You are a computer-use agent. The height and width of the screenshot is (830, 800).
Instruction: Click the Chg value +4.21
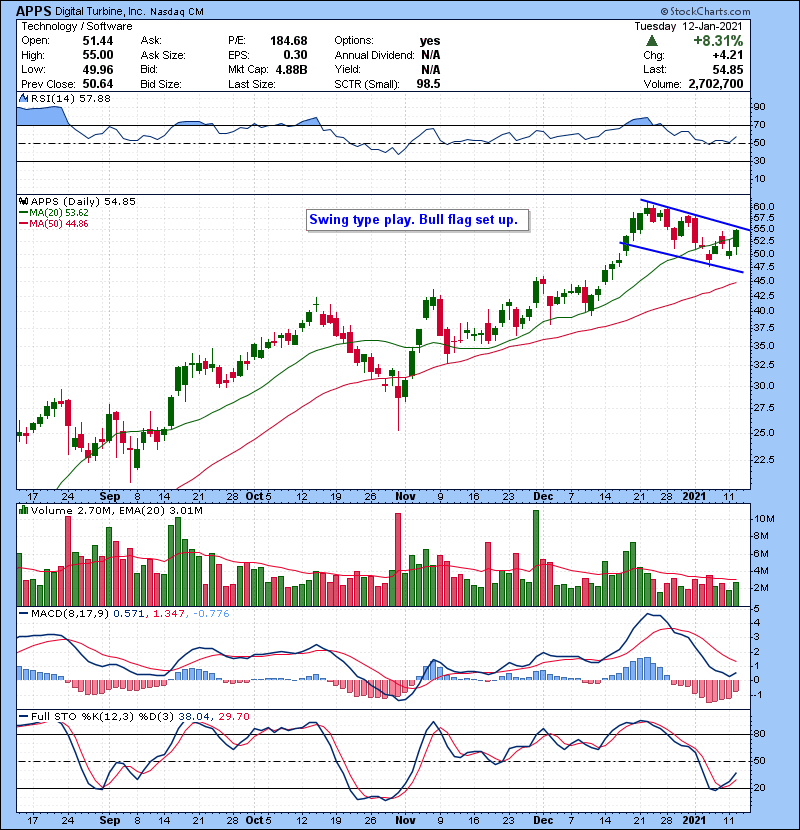click(728, 55)
